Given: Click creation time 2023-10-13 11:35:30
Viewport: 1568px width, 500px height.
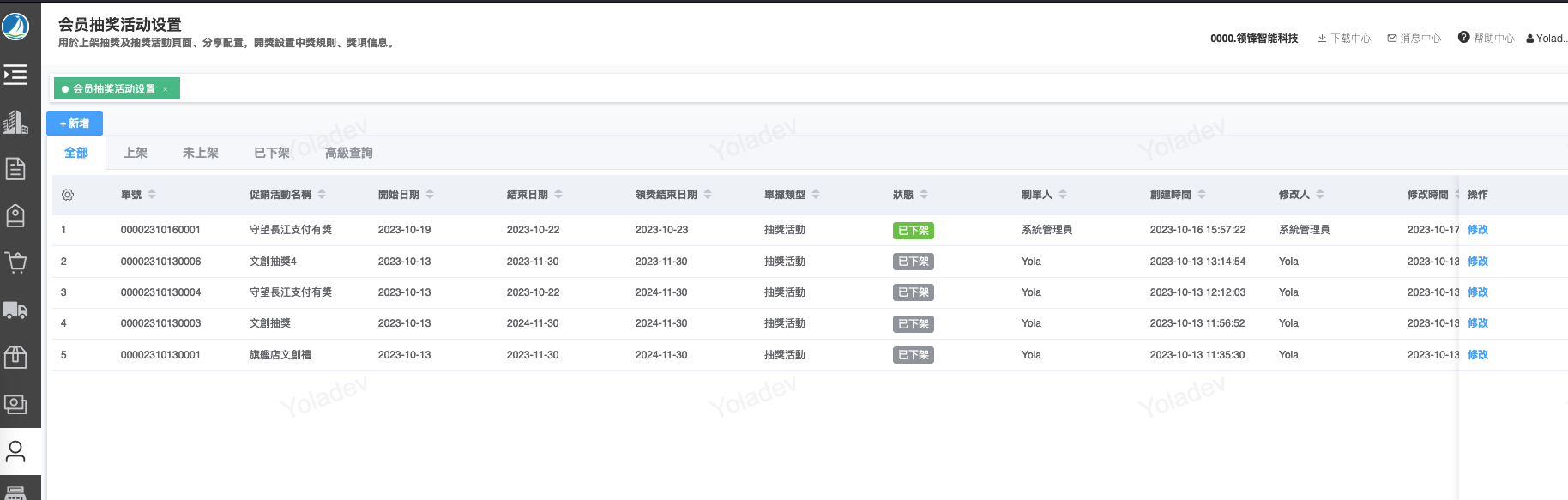Looking at the screenshot, I should [1197, 355].
